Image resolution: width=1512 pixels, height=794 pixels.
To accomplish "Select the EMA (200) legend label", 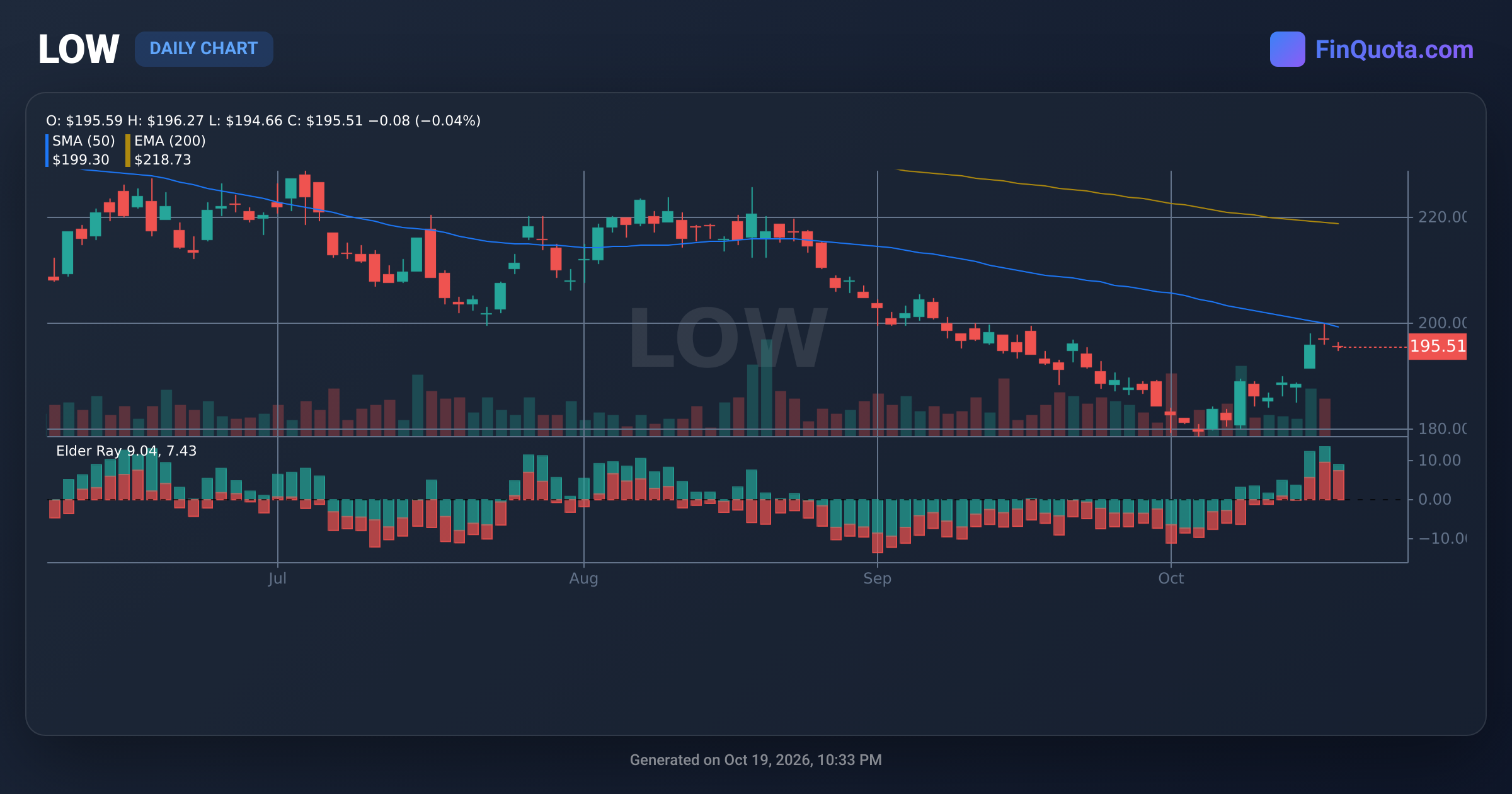I will pos(170,141).
